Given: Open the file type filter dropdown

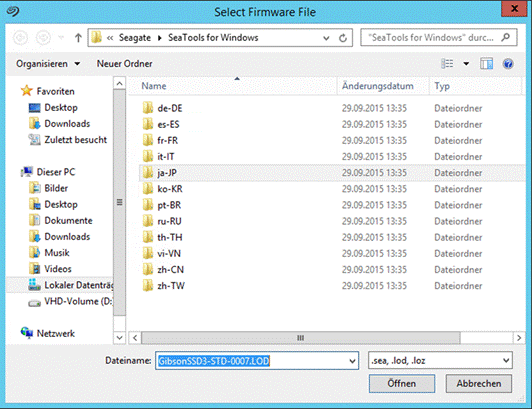Looking at the screenshot, I should tap(440, 360).
